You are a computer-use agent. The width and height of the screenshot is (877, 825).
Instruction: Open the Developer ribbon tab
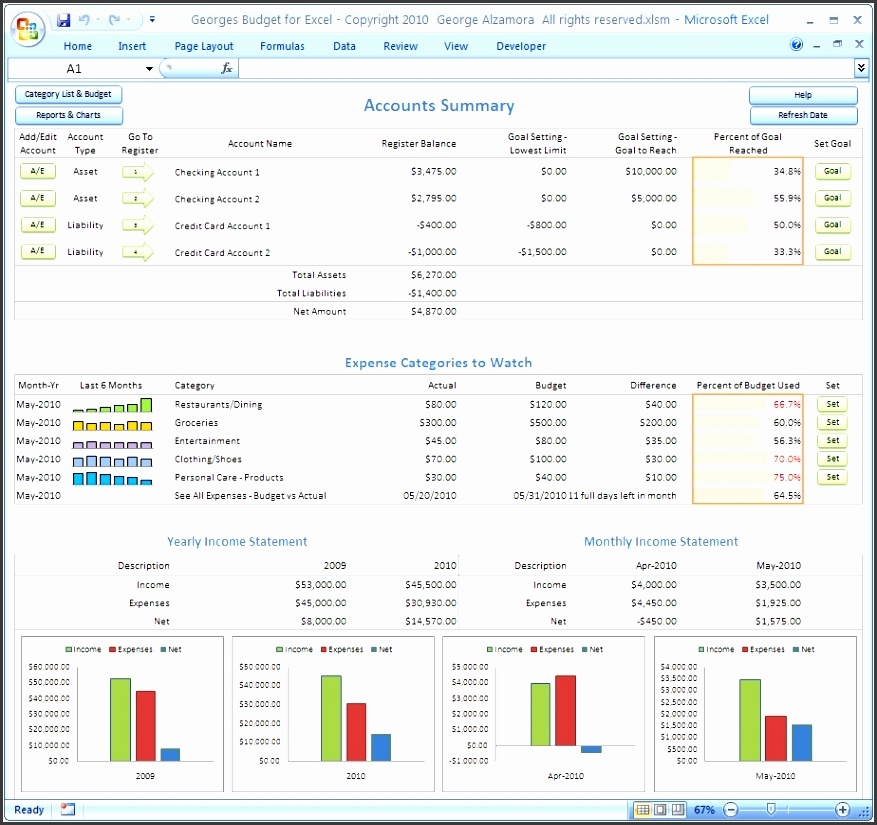point(521,46)
